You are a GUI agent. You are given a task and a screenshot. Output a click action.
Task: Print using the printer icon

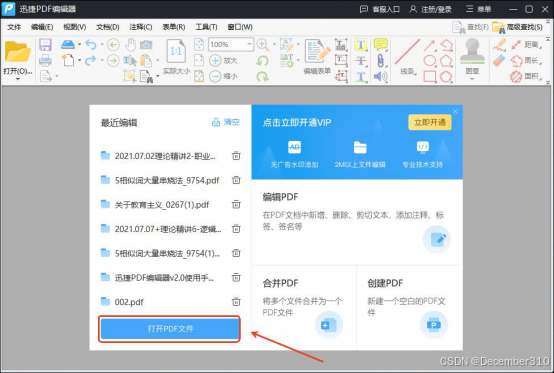click(45, 60)
